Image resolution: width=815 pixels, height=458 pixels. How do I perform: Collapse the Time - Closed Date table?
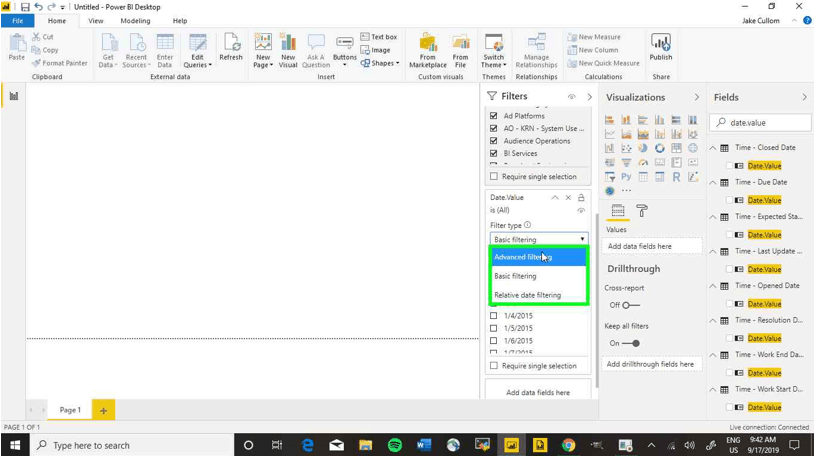[x=713, y=148]
